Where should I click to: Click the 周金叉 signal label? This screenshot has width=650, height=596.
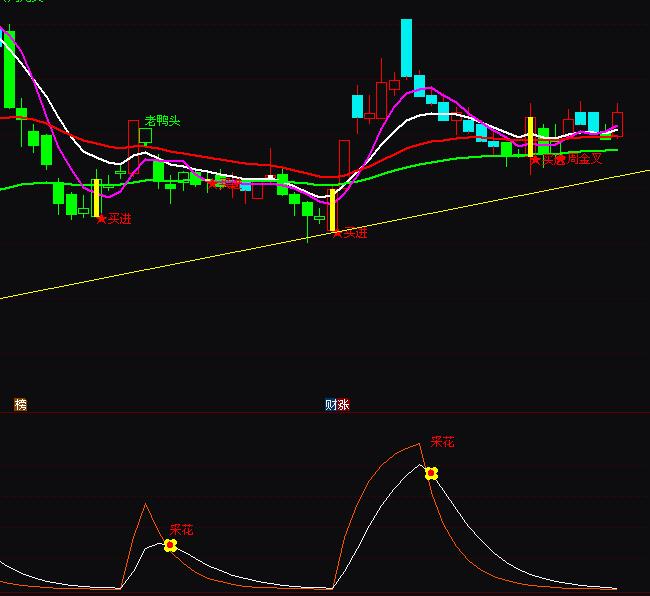click(585, 159)
